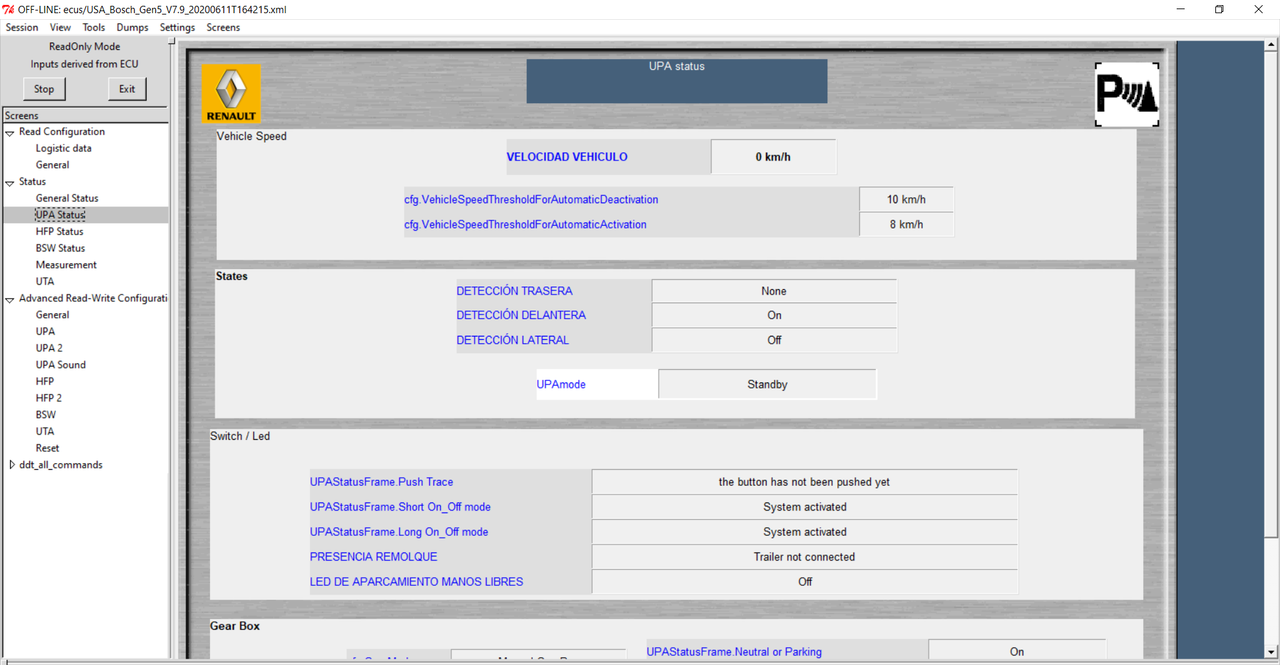Click the Exit button
The height and width of the screenshot is (665, 1280).
(x=127, y=89)
